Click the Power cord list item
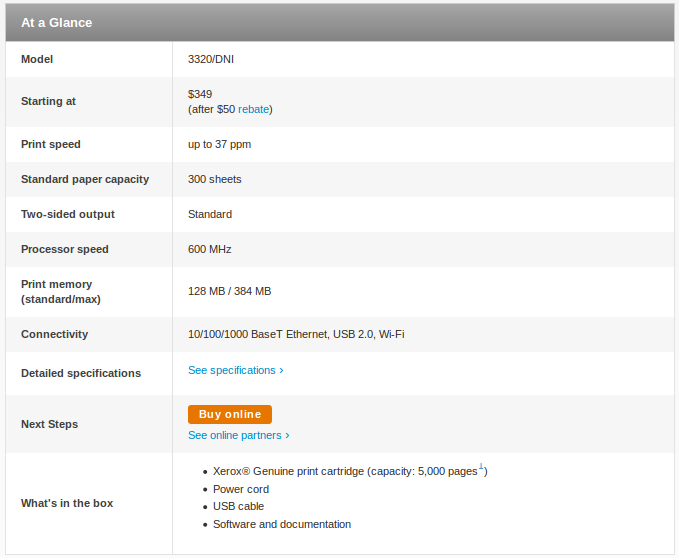 (240, 489)
